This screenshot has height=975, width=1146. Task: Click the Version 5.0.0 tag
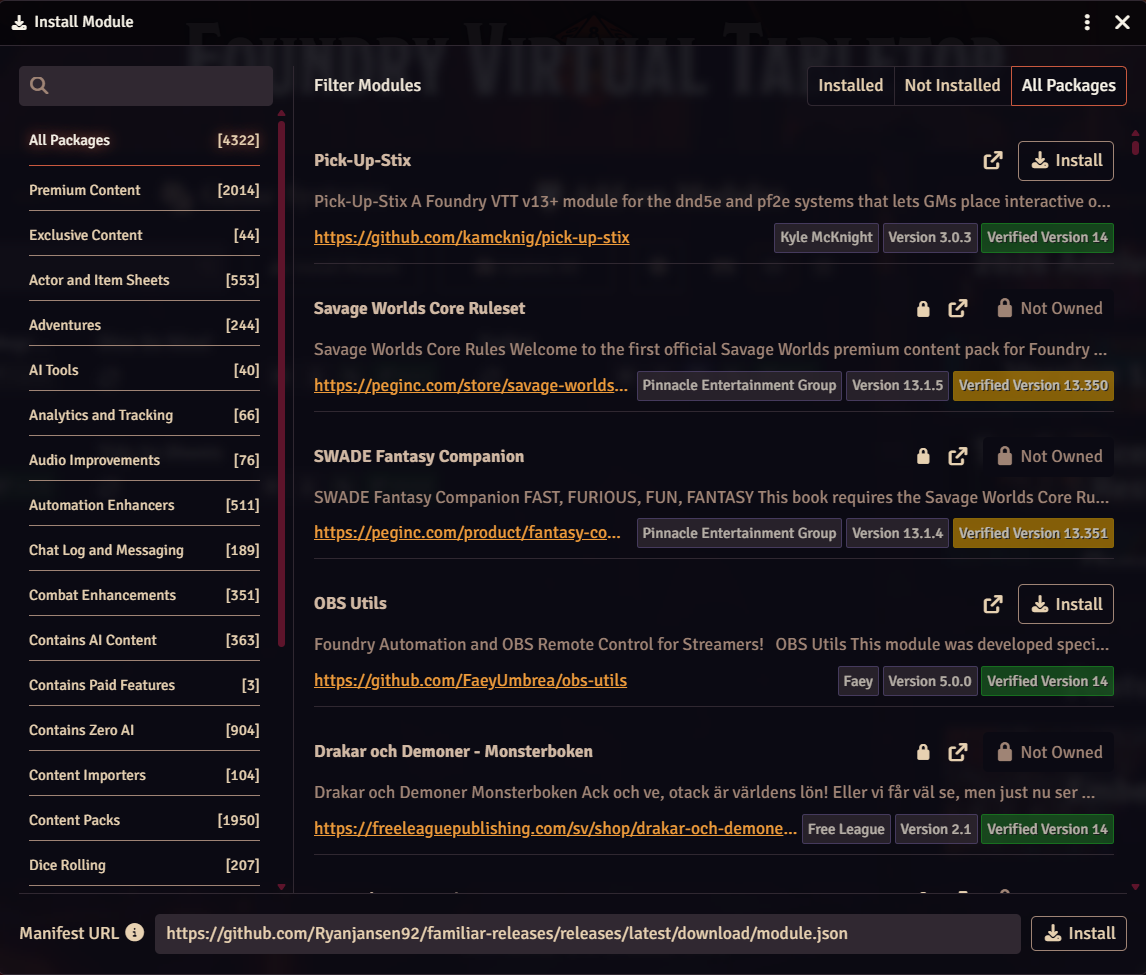tap(930, 681)
